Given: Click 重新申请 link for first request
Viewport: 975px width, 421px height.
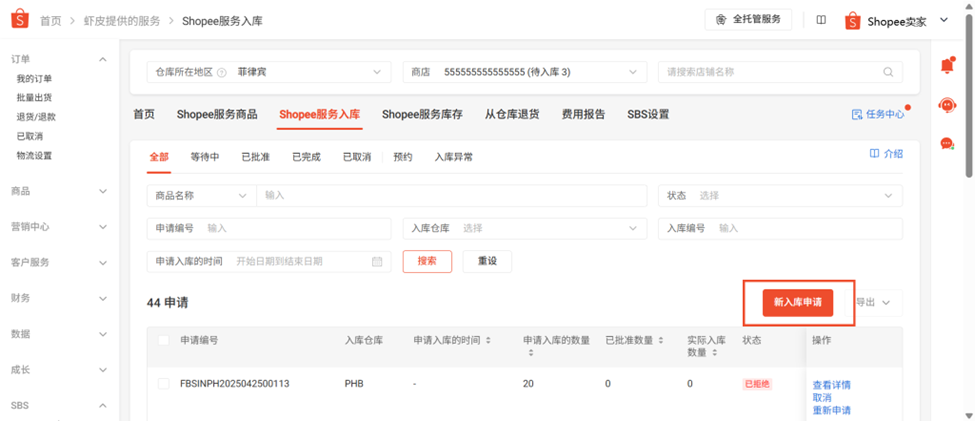Looking at the screenshot, I should (x=831, y=410).
